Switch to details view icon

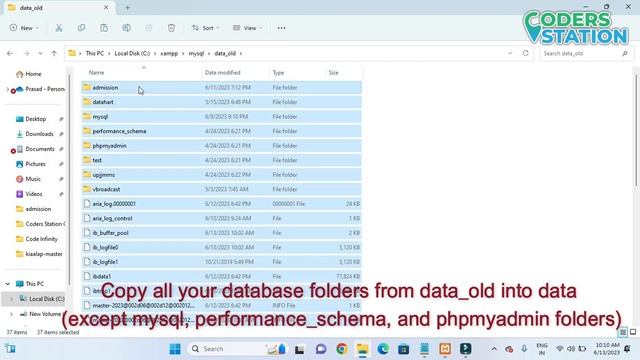coord(623,332)
